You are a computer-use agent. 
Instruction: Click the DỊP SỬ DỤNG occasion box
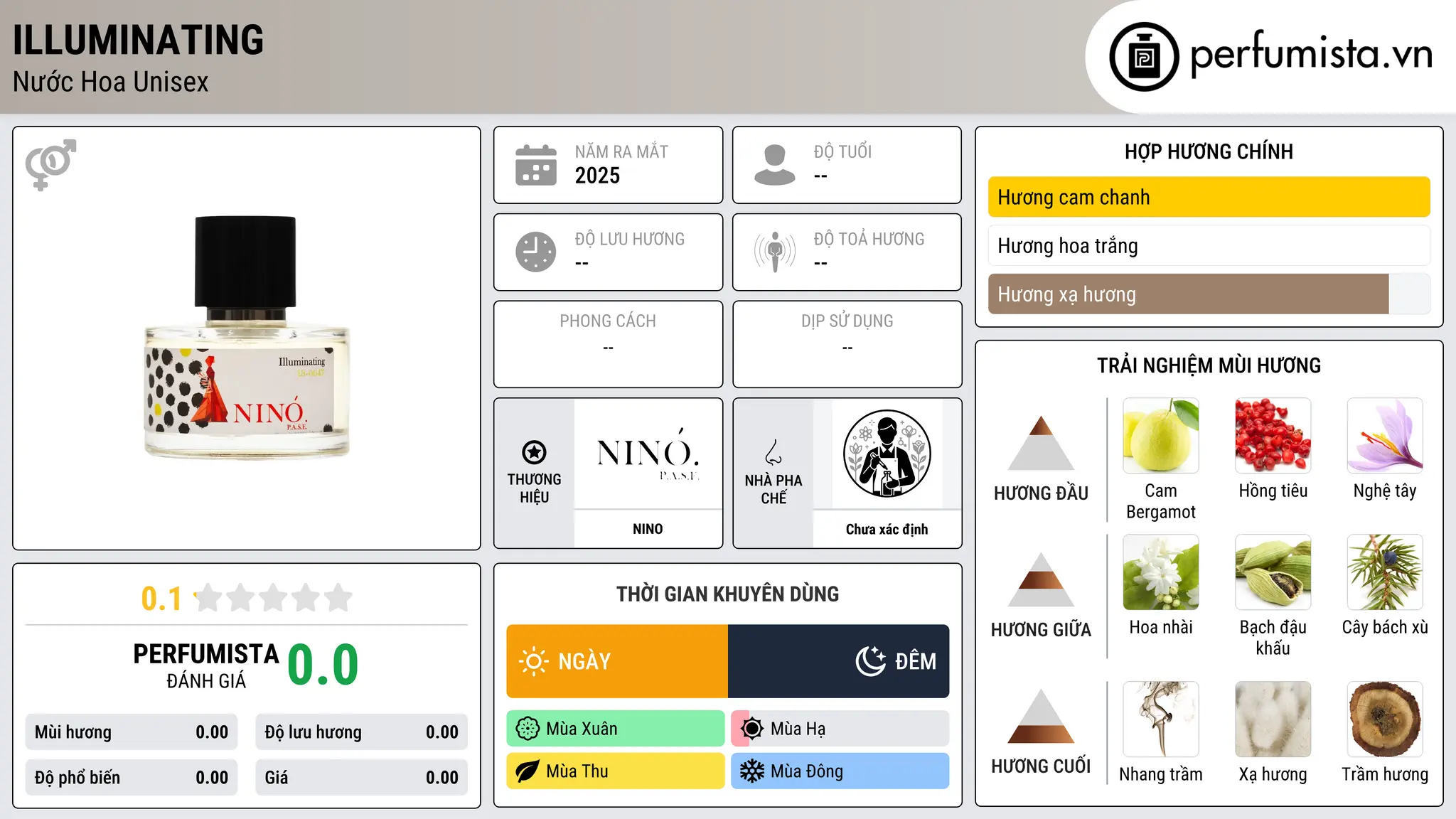[x=847, y=344]
